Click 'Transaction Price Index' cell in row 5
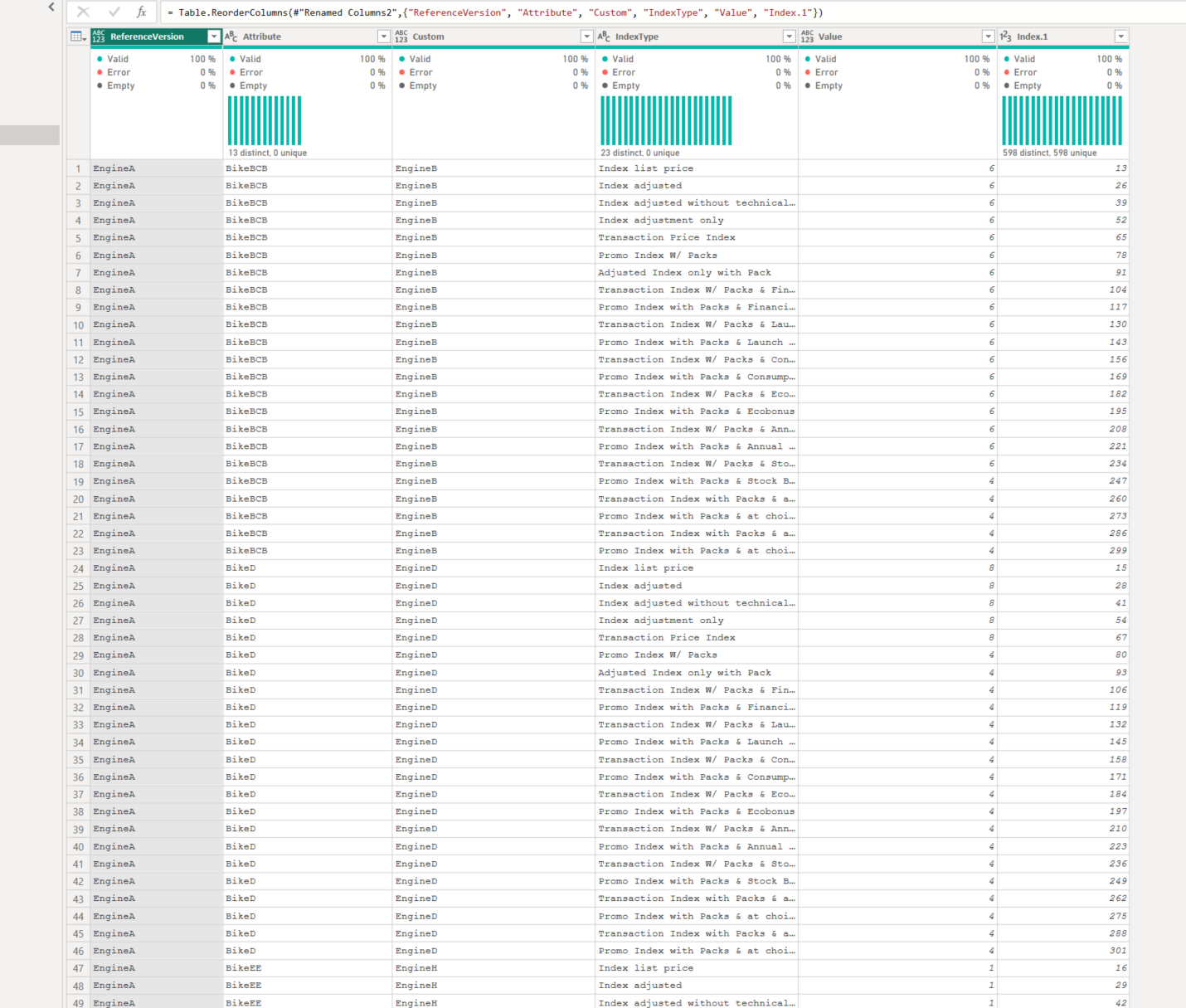The height and width of the screenshot is (1008, 1186). [697, 237]
